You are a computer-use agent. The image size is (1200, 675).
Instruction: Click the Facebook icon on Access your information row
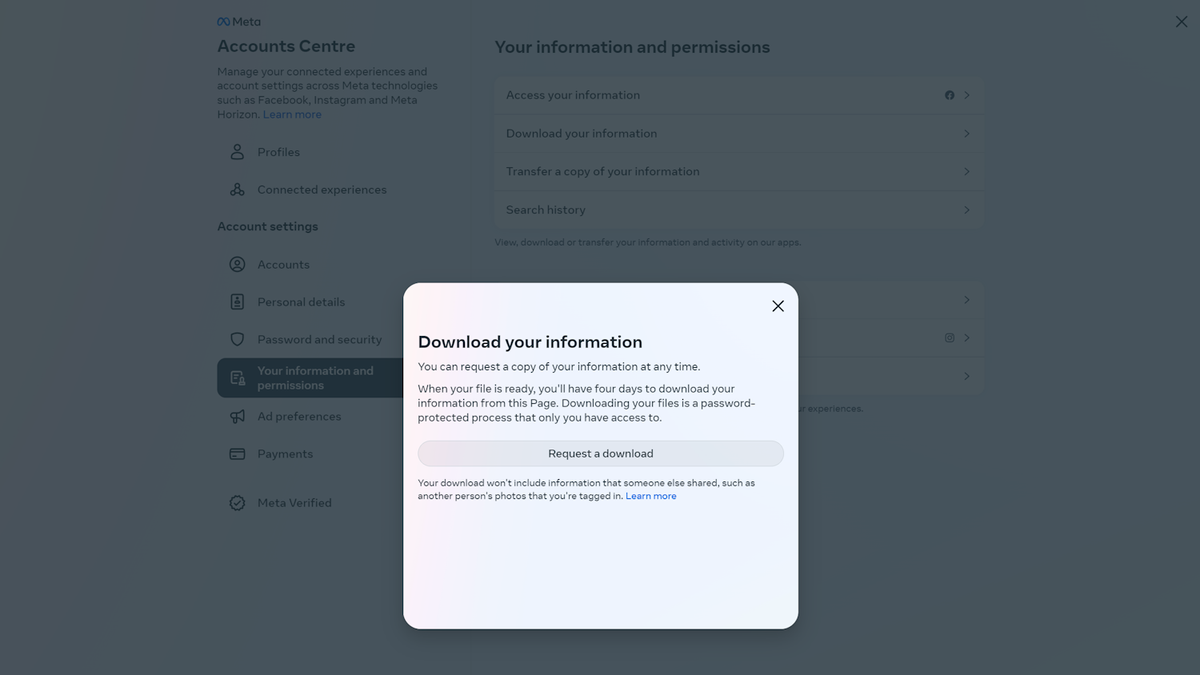point(950,95)
